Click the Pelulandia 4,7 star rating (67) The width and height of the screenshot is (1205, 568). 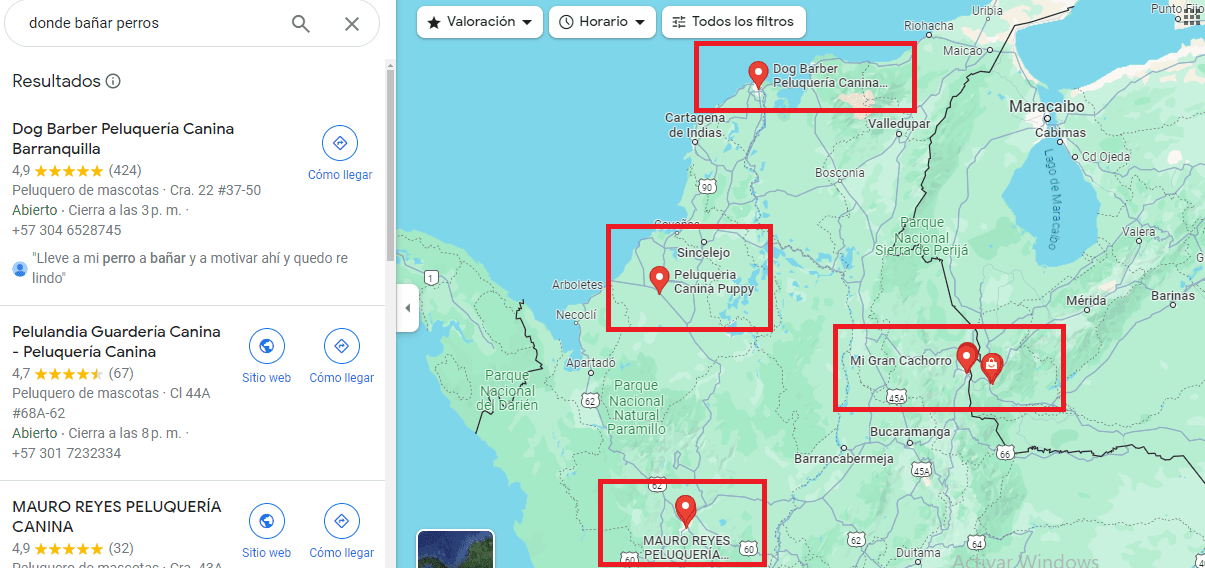tap(73, 373)
